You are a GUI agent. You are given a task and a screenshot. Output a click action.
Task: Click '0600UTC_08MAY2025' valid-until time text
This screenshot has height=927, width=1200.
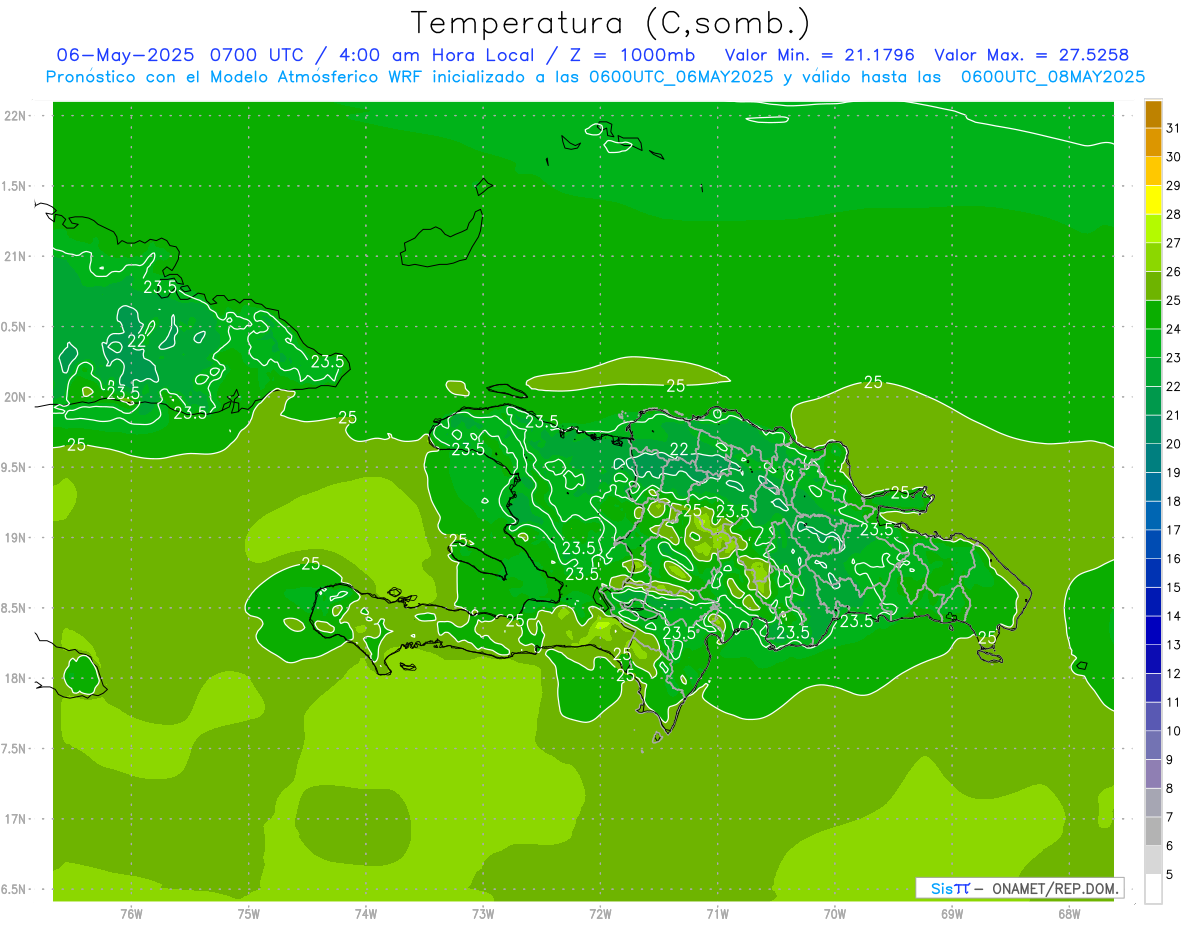coord(1053,77)
